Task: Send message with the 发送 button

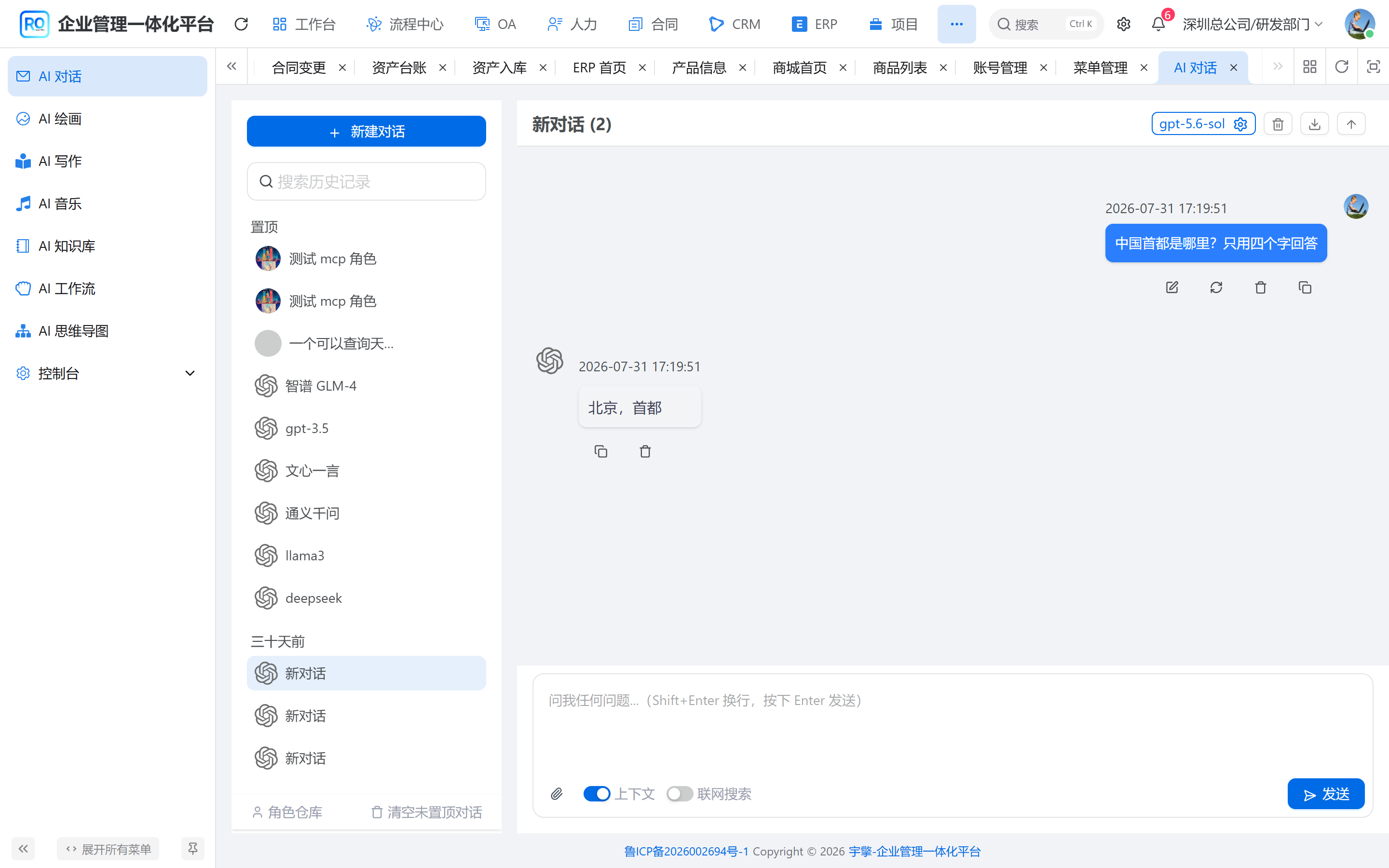Action: [1326, 794]
